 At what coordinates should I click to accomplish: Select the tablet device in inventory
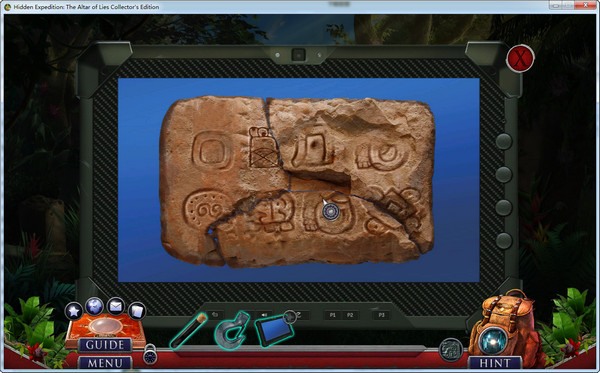click(x=274, y=329)
